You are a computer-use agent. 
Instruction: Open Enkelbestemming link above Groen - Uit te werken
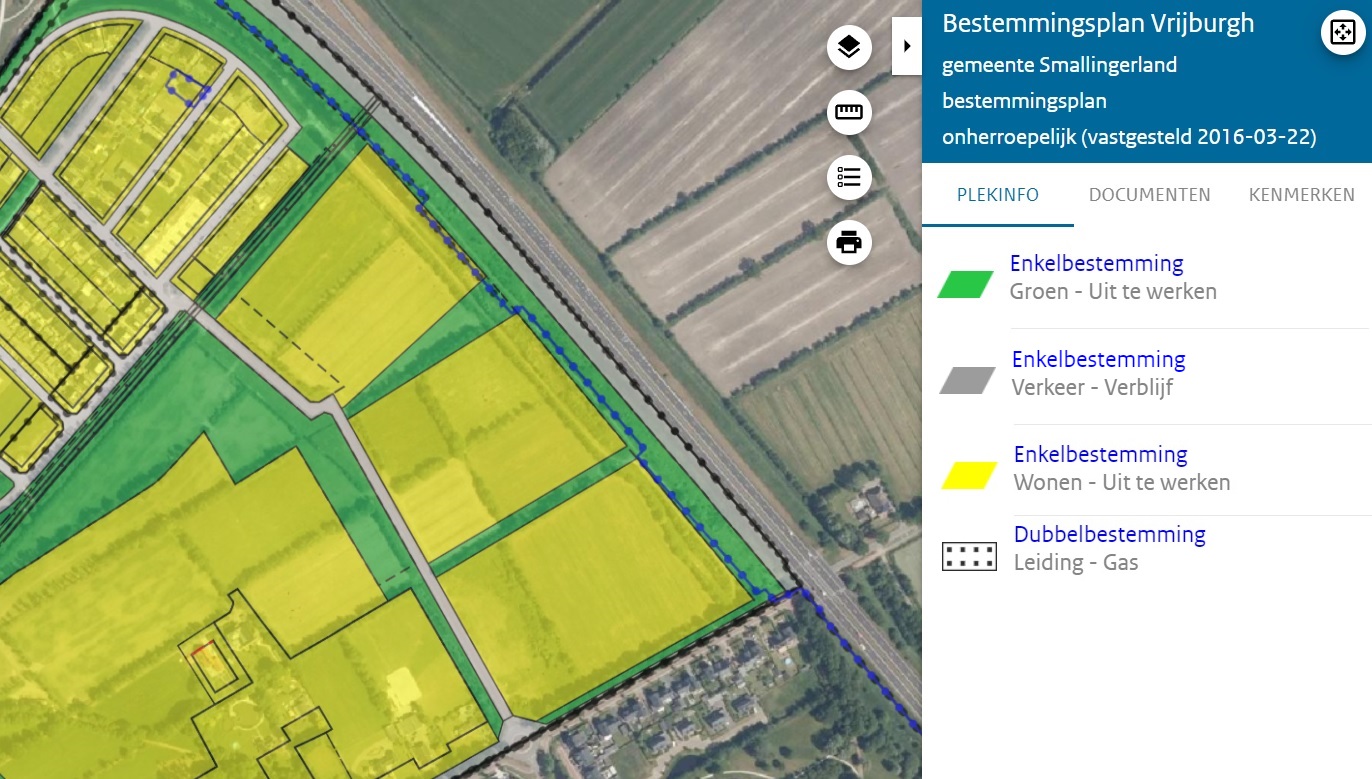1096,264
